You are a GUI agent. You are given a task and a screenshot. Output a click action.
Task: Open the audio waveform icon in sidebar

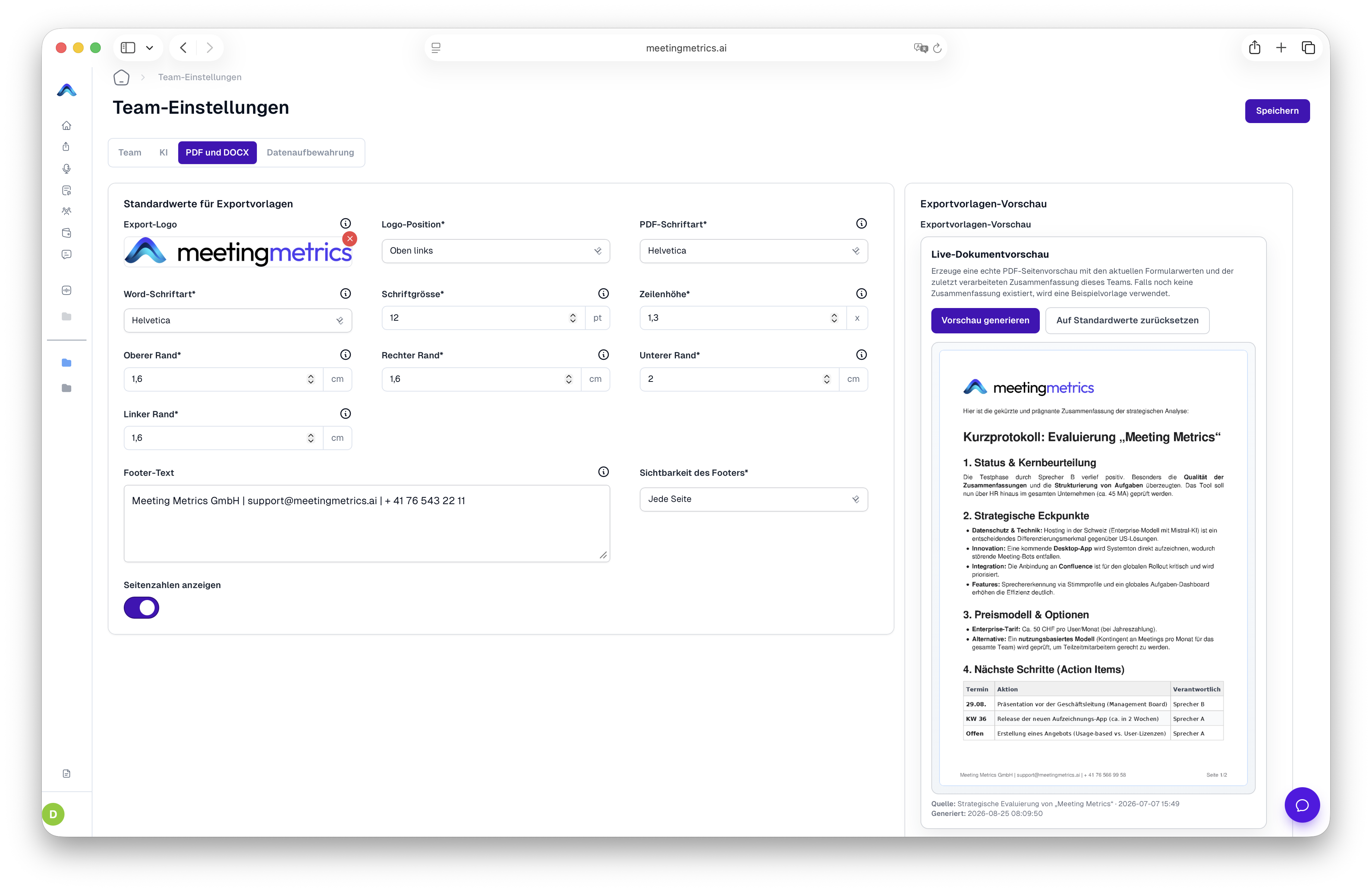[x=67, y=290]
